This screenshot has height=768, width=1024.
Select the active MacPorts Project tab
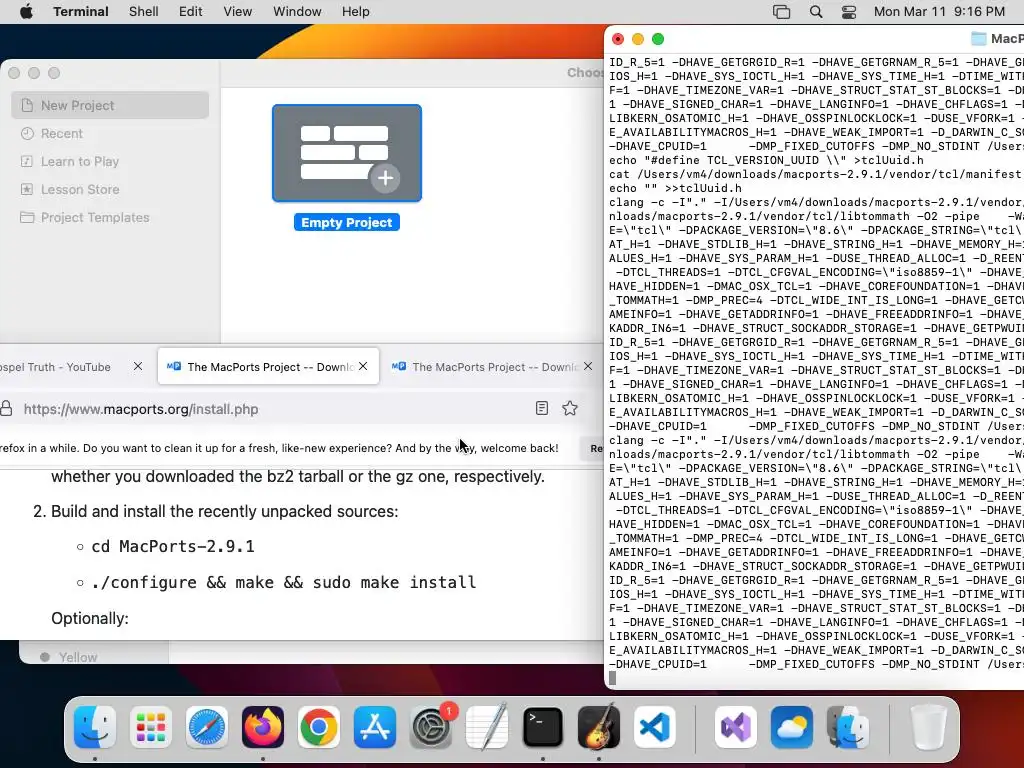[x=268, y=366]
